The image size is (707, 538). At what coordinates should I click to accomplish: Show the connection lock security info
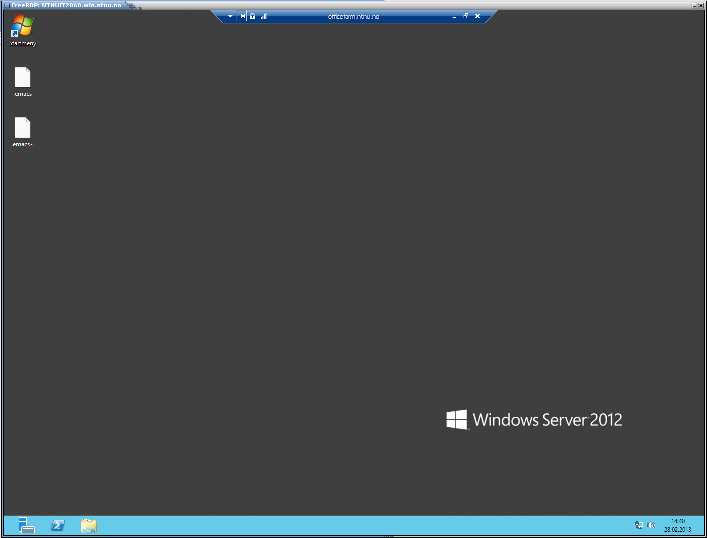(x=252, y=16)
